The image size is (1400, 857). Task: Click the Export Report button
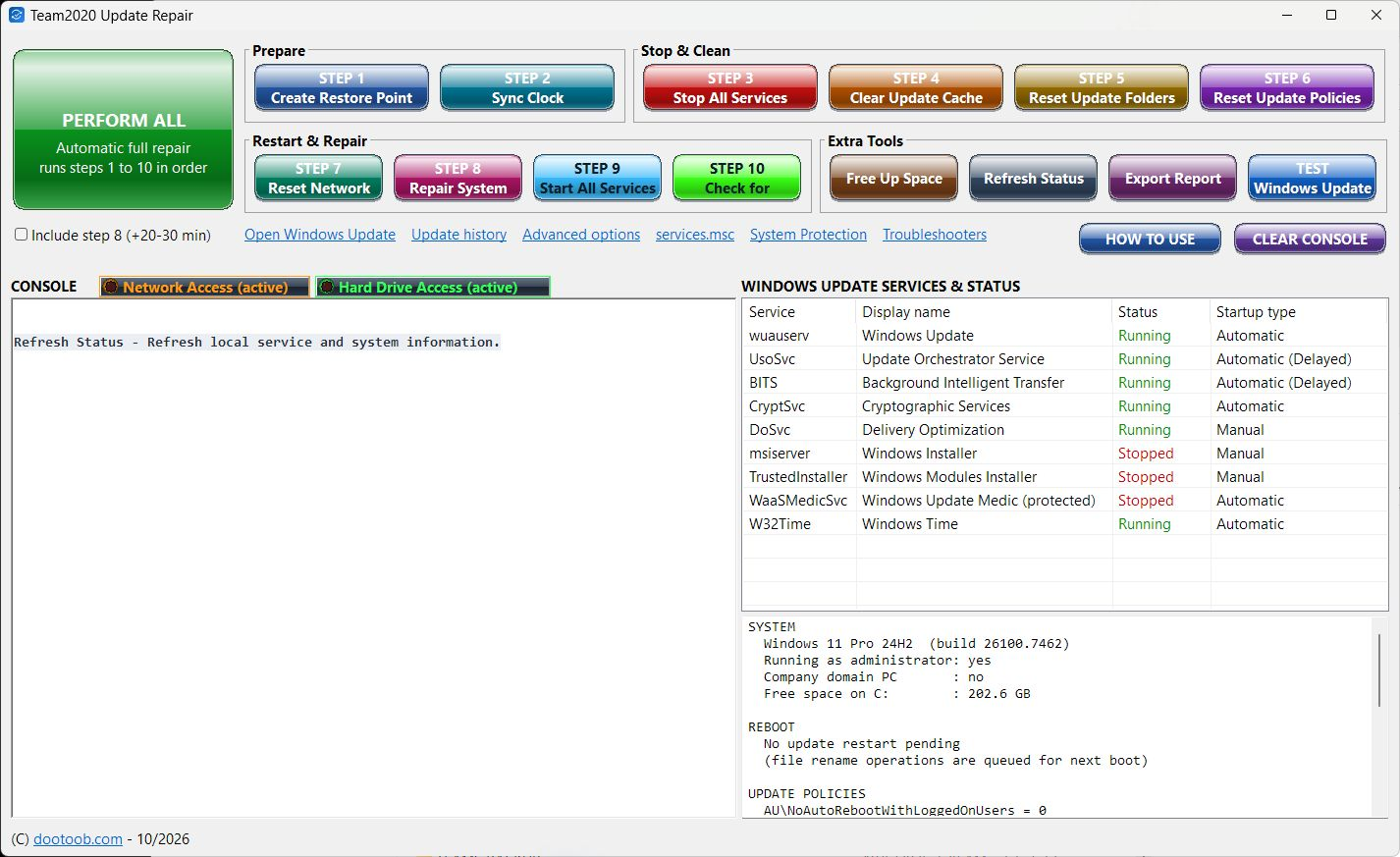pyautogui.click(x=1173, y=179)
